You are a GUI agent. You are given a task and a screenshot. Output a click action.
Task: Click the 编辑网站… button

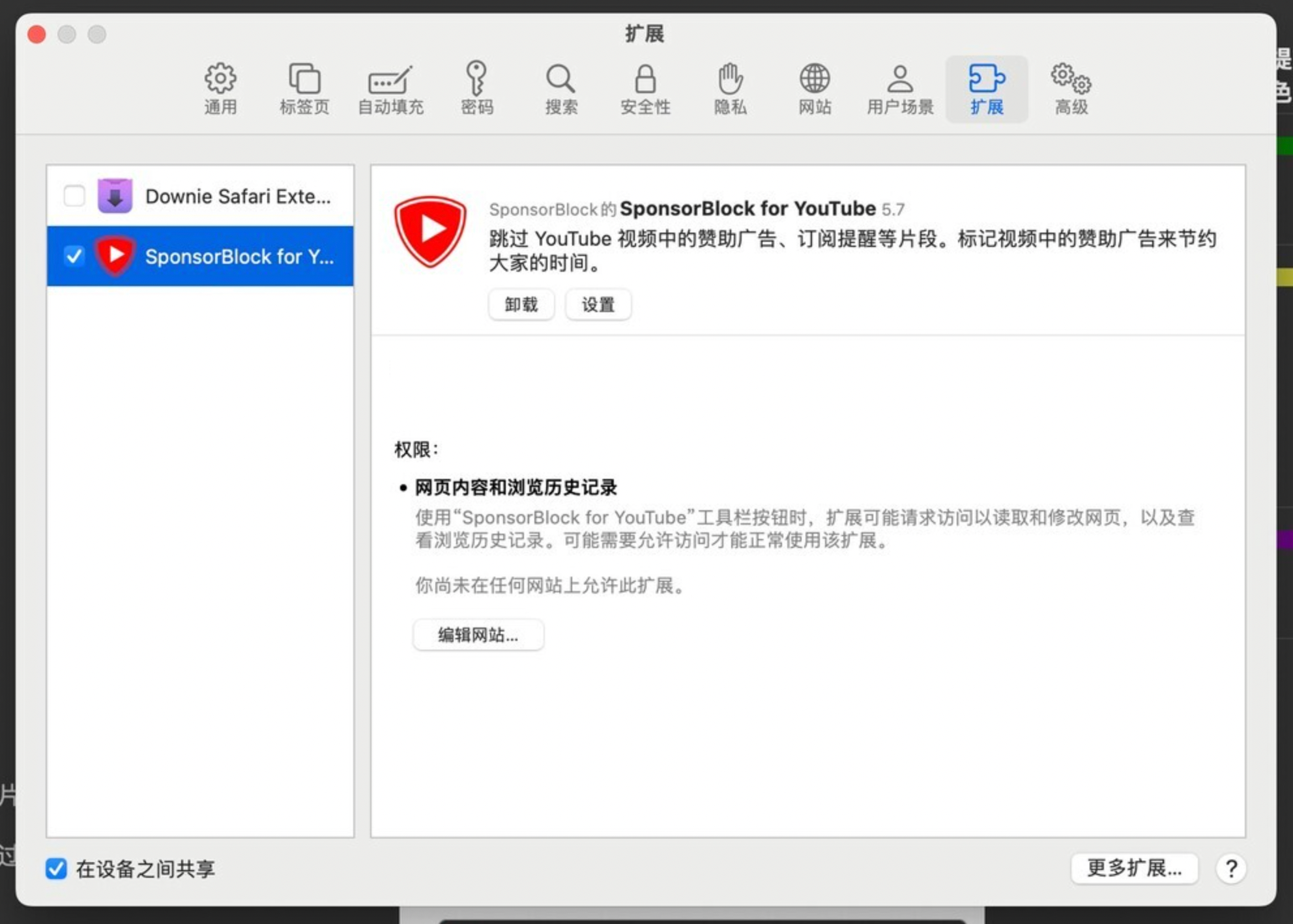[x=478, y=635]
